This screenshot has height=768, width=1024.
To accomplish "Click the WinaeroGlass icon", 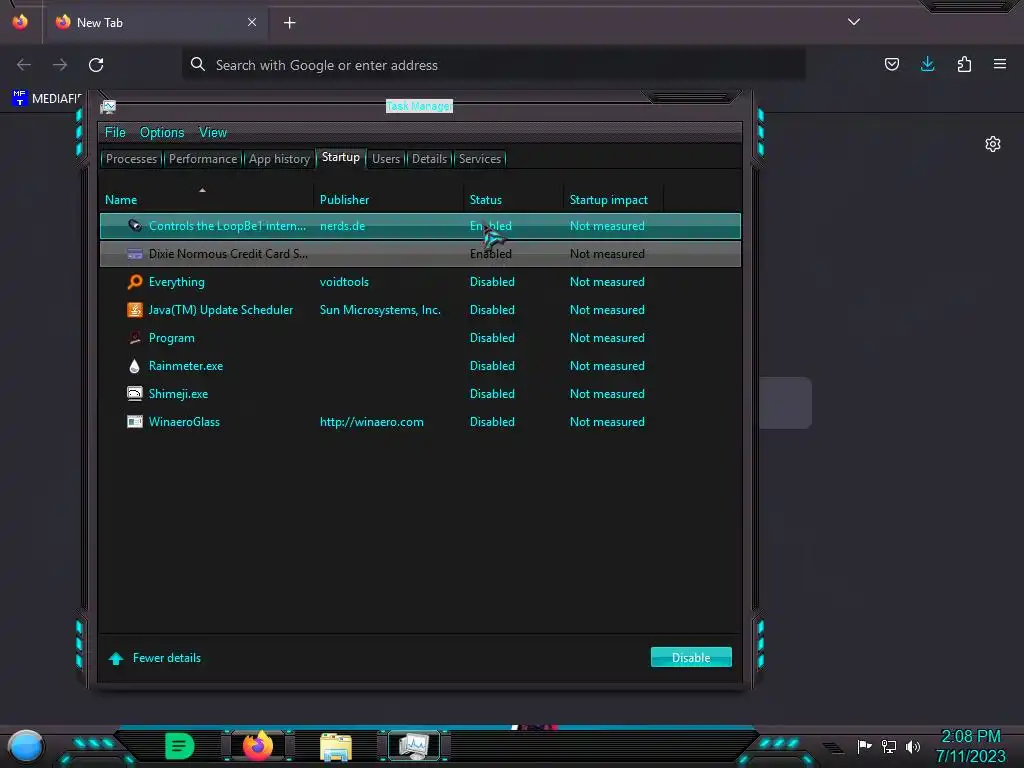I will [135, 421].
